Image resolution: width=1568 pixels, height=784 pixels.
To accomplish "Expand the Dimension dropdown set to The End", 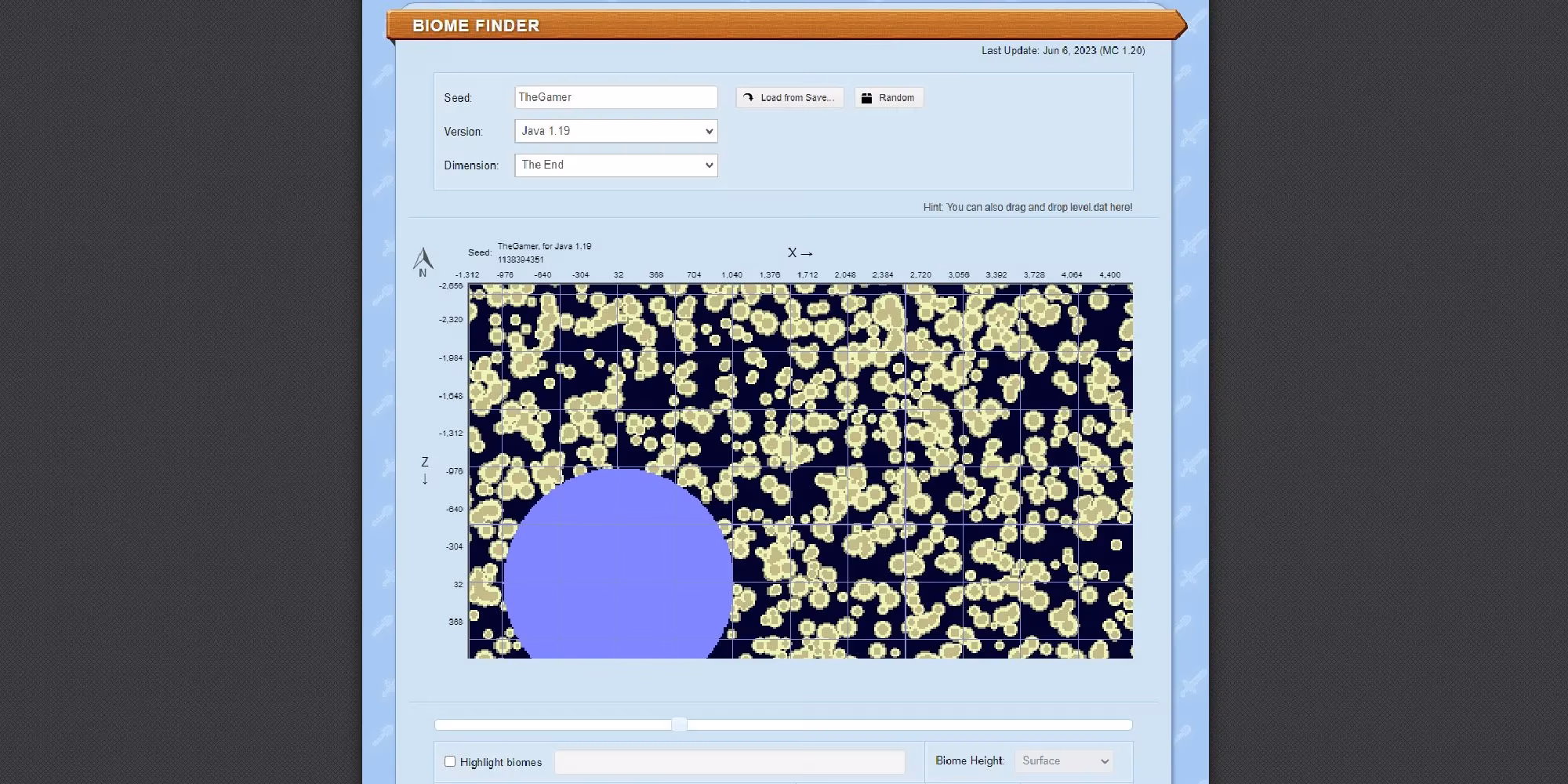I will point(615,165).
